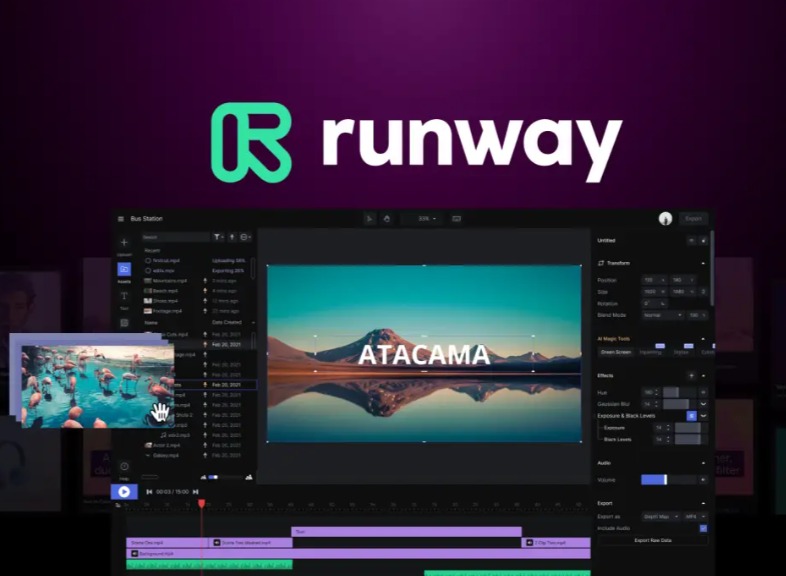The width and height of the screenshot is (786, 576).
Task: Click the Export button at top right
Action: [694, 219]
